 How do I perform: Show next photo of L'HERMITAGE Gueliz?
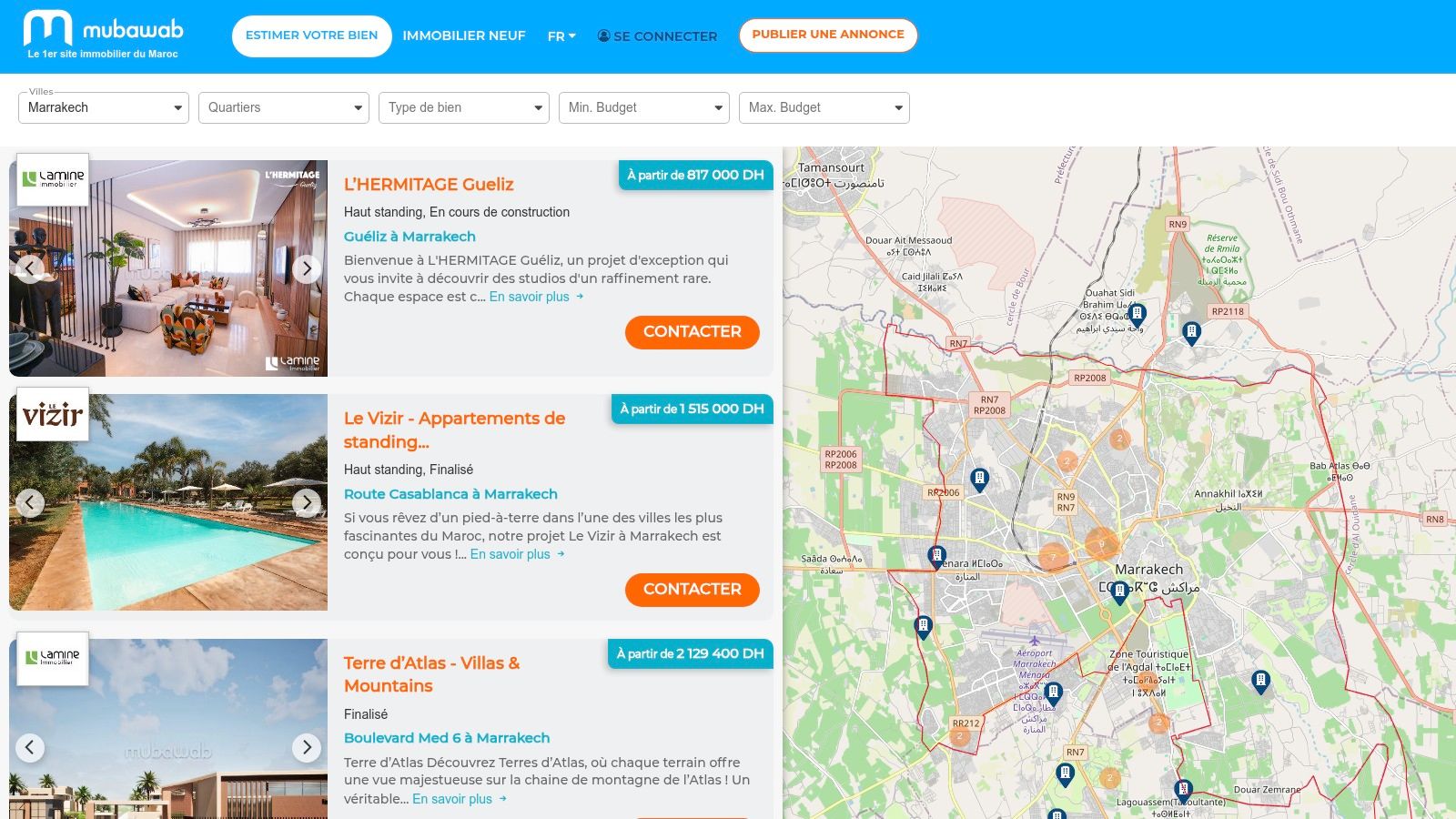[307, 268]
